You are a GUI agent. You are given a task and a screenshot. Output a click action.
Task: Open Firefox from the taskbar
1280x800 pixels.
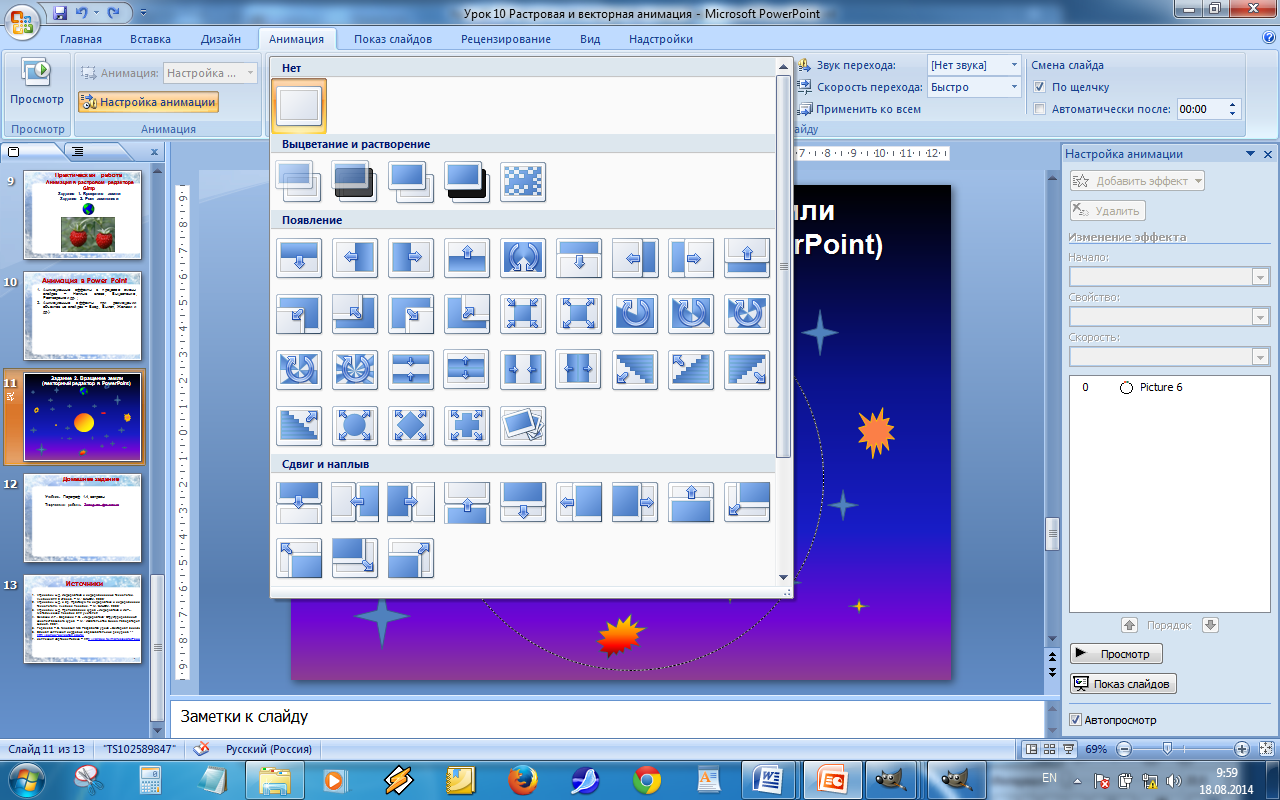521,779
